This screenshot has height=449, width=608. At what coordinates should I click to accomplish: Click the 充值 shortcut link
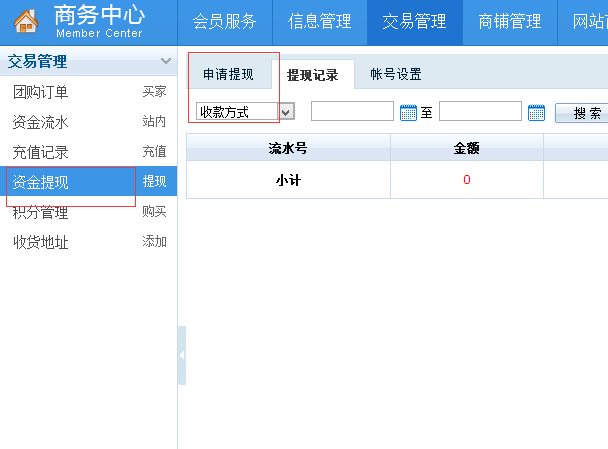coord(154,152)
